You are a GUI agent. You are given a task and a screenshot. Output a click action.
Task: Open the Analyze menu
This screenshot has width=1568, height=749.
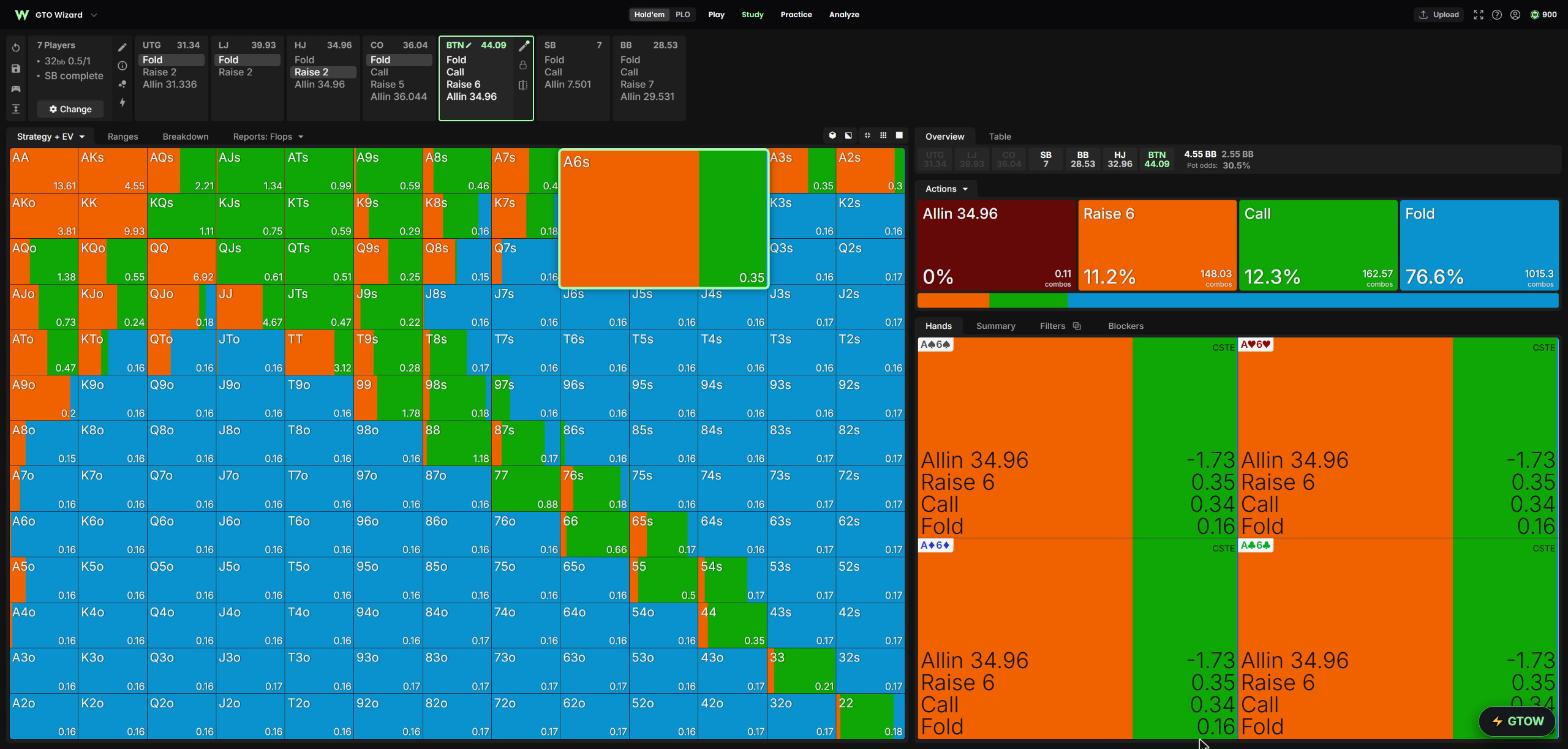pyautogui.click(x=844, y=15)
